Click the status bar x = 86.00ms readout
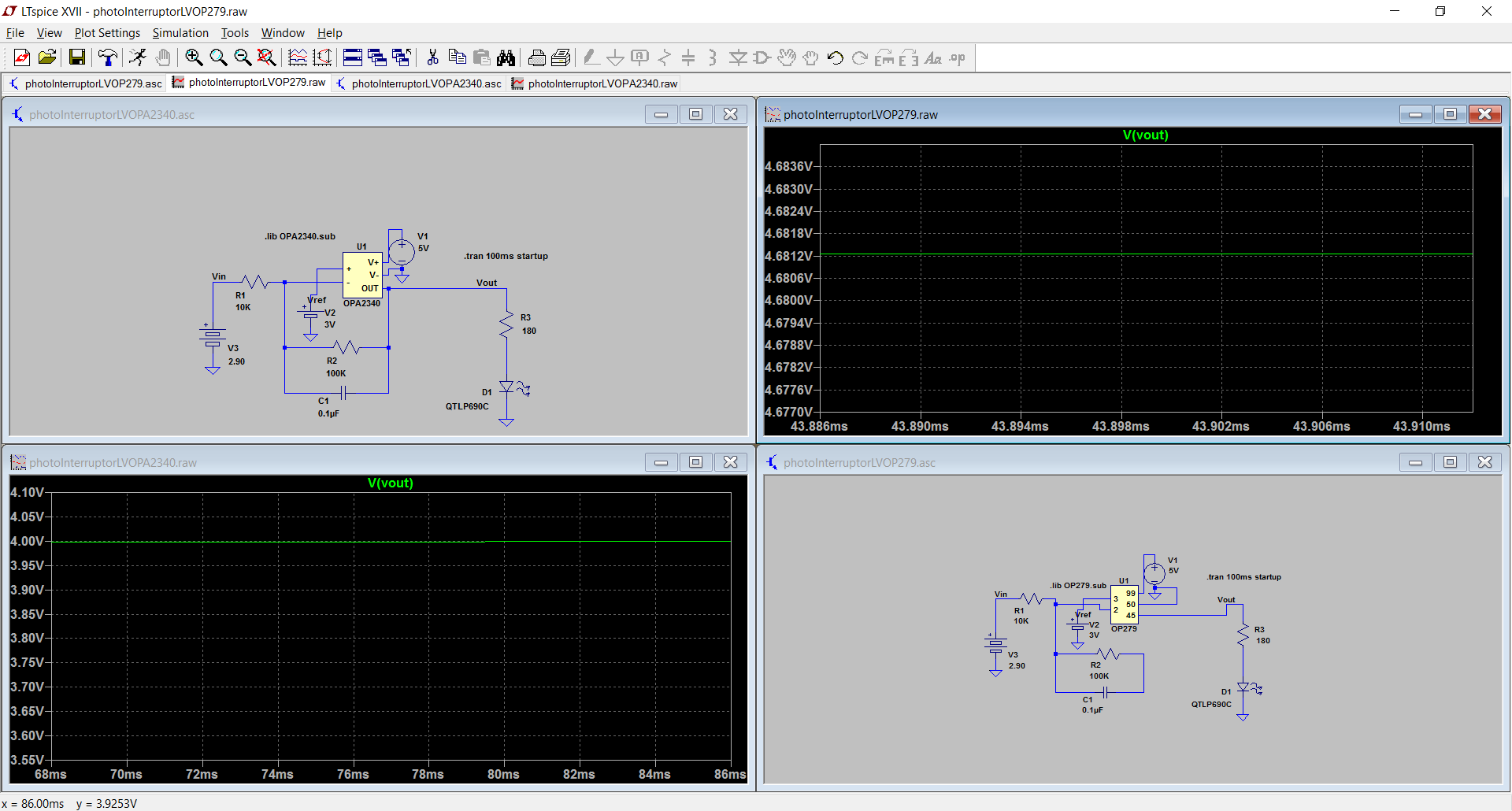The width and height of the screenshot is (1512, 811). [x=33, y=804]
